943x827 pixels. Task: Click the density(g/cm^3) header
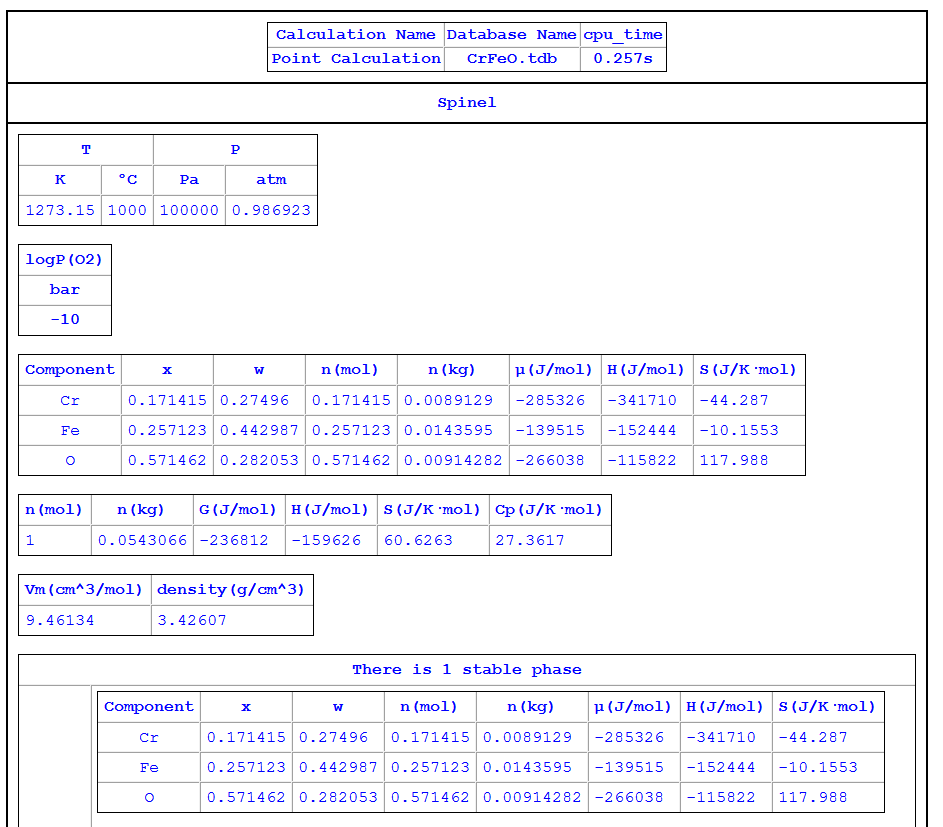230,590
